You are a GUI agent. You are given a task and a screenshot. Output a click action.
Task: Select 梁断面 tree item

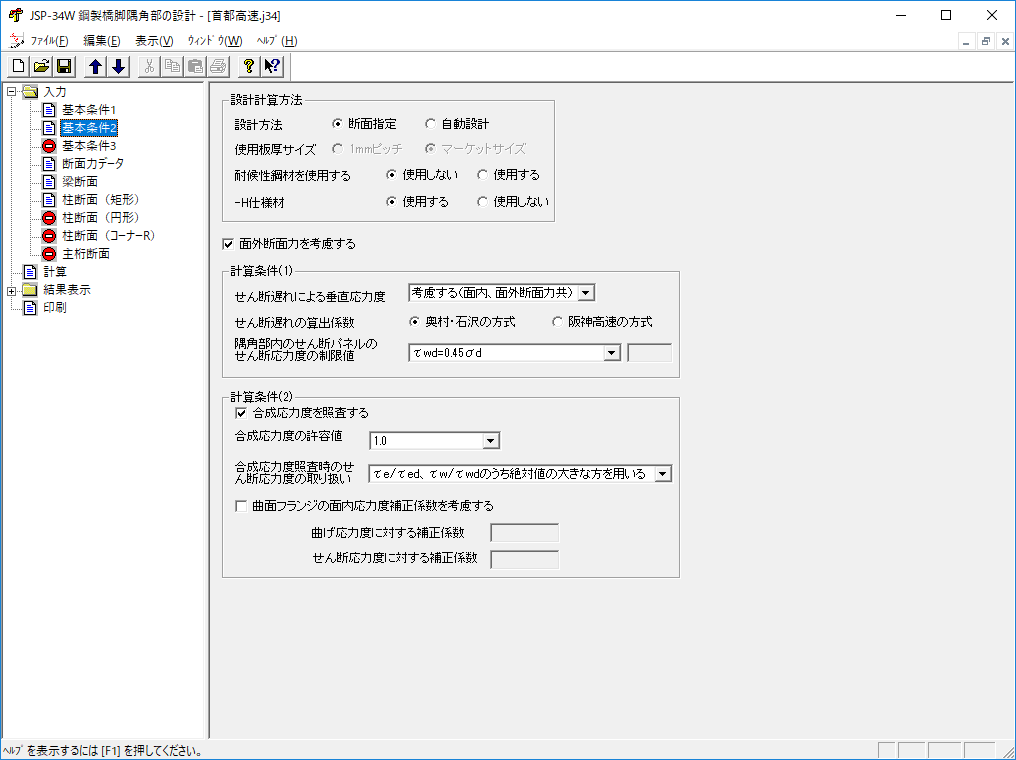(x=79, y=181)
